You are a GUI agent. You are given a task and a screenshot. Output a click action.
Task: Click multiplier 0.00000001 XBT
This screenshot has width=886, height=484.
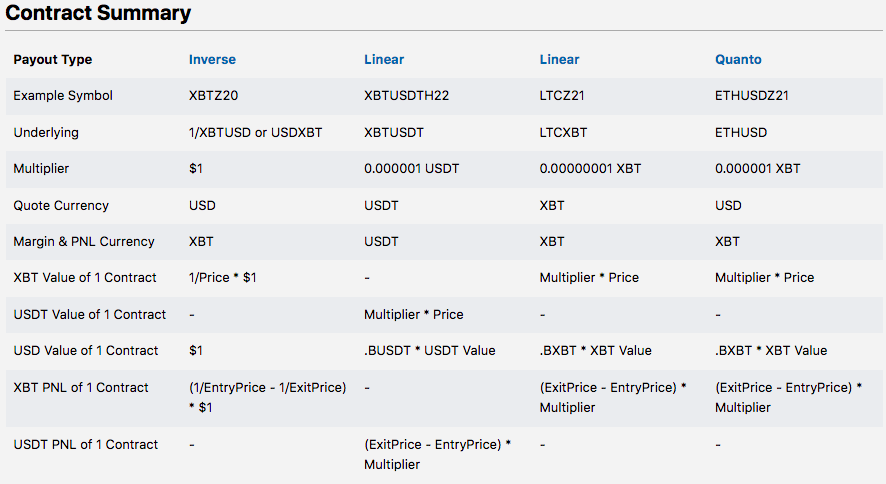tap(590, 168)
